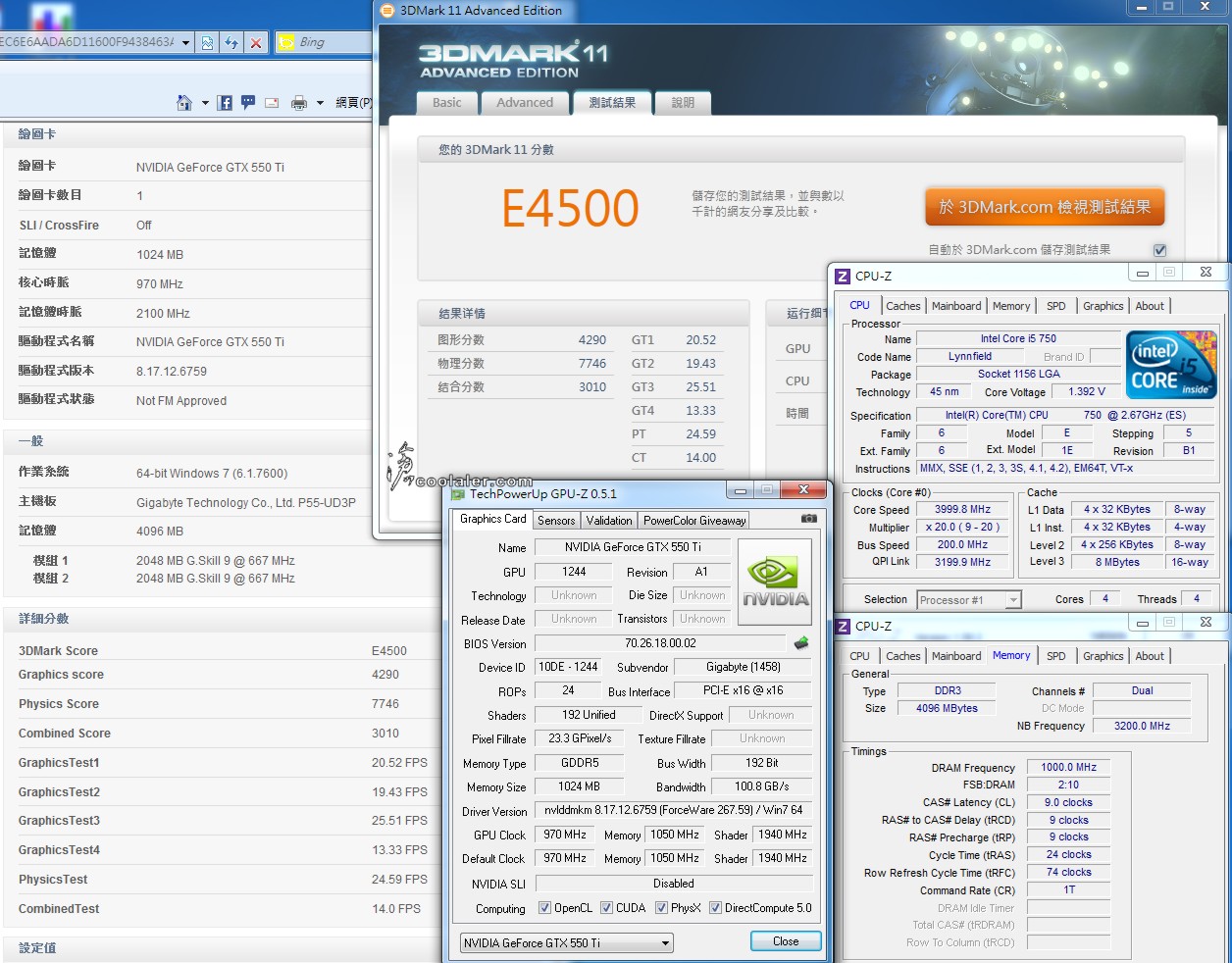Click the browser print icon

299,102
